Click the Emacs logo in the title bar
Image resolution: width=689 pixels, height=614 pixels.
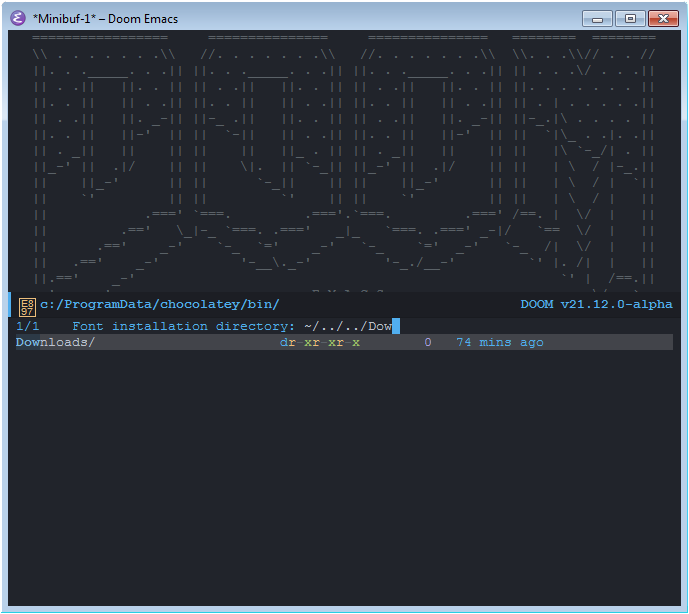(x=18, y=18)
